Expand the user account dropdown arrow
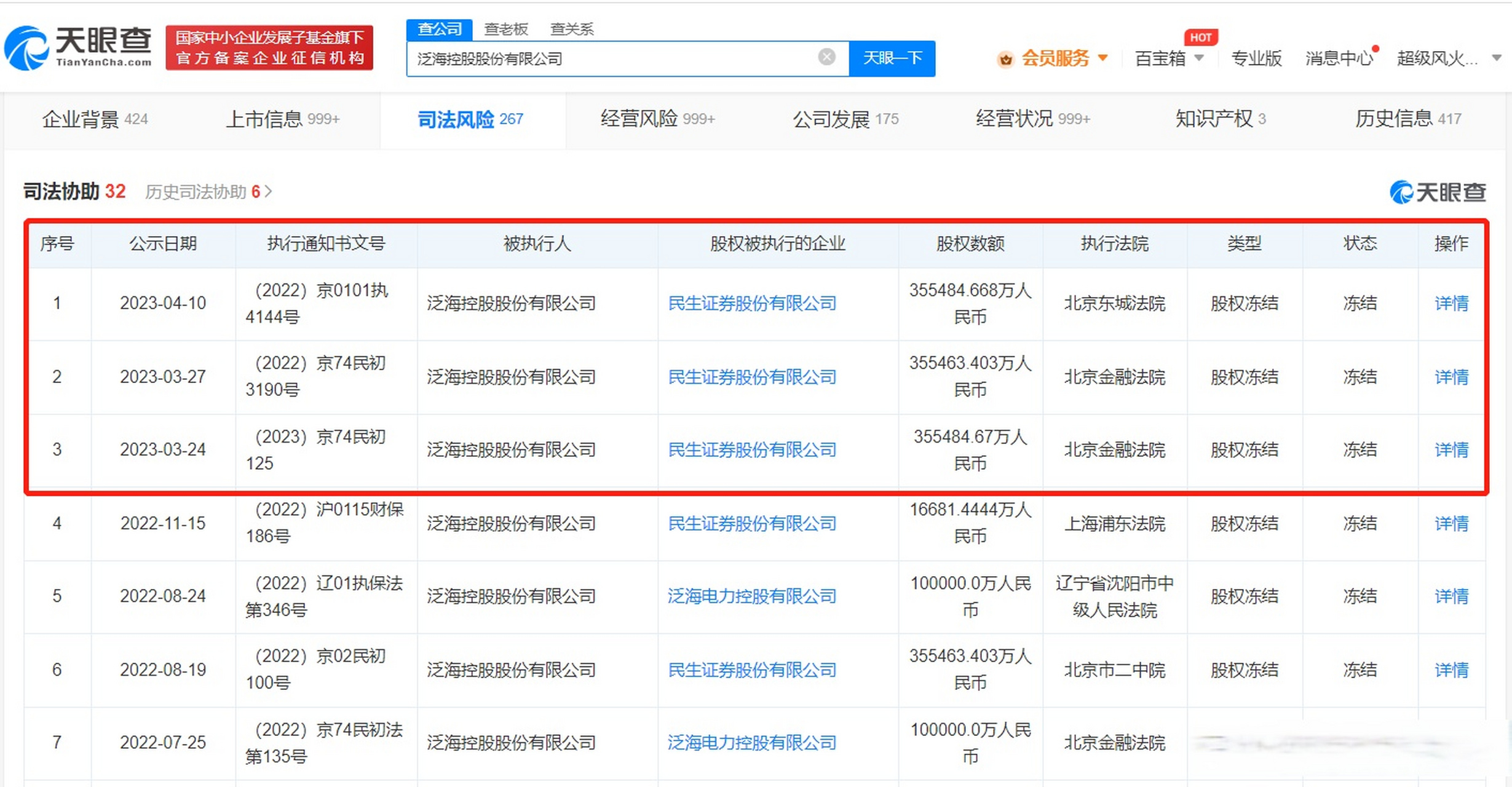 tap(1497, 58)
